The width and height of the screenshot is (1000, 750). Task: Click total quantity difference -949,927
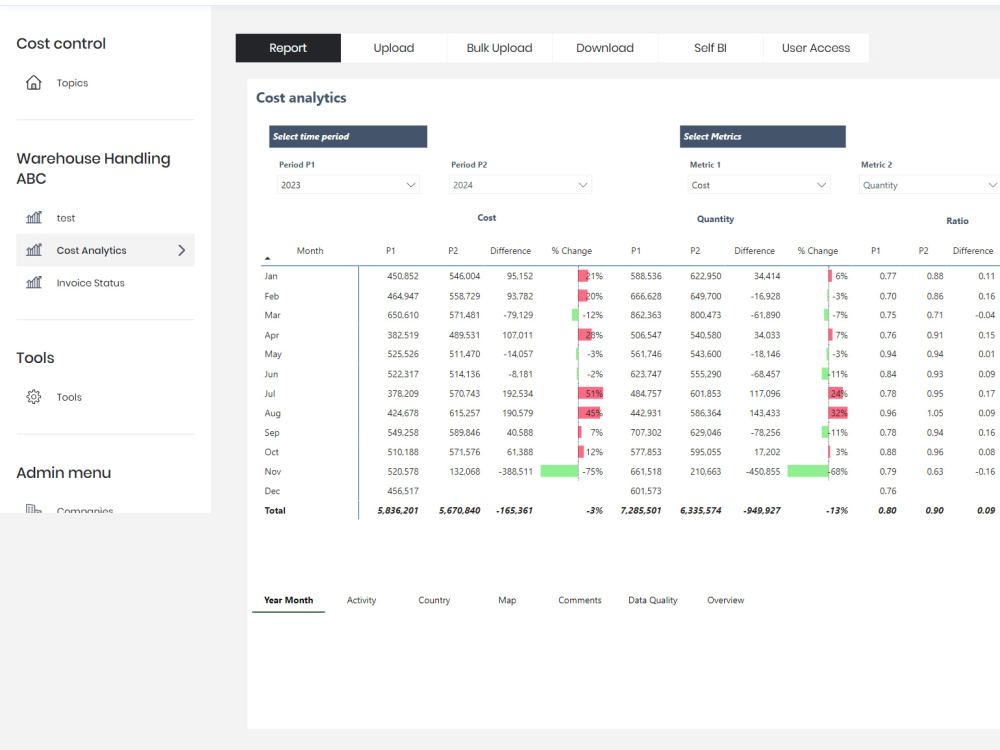(x=761, y=510)
